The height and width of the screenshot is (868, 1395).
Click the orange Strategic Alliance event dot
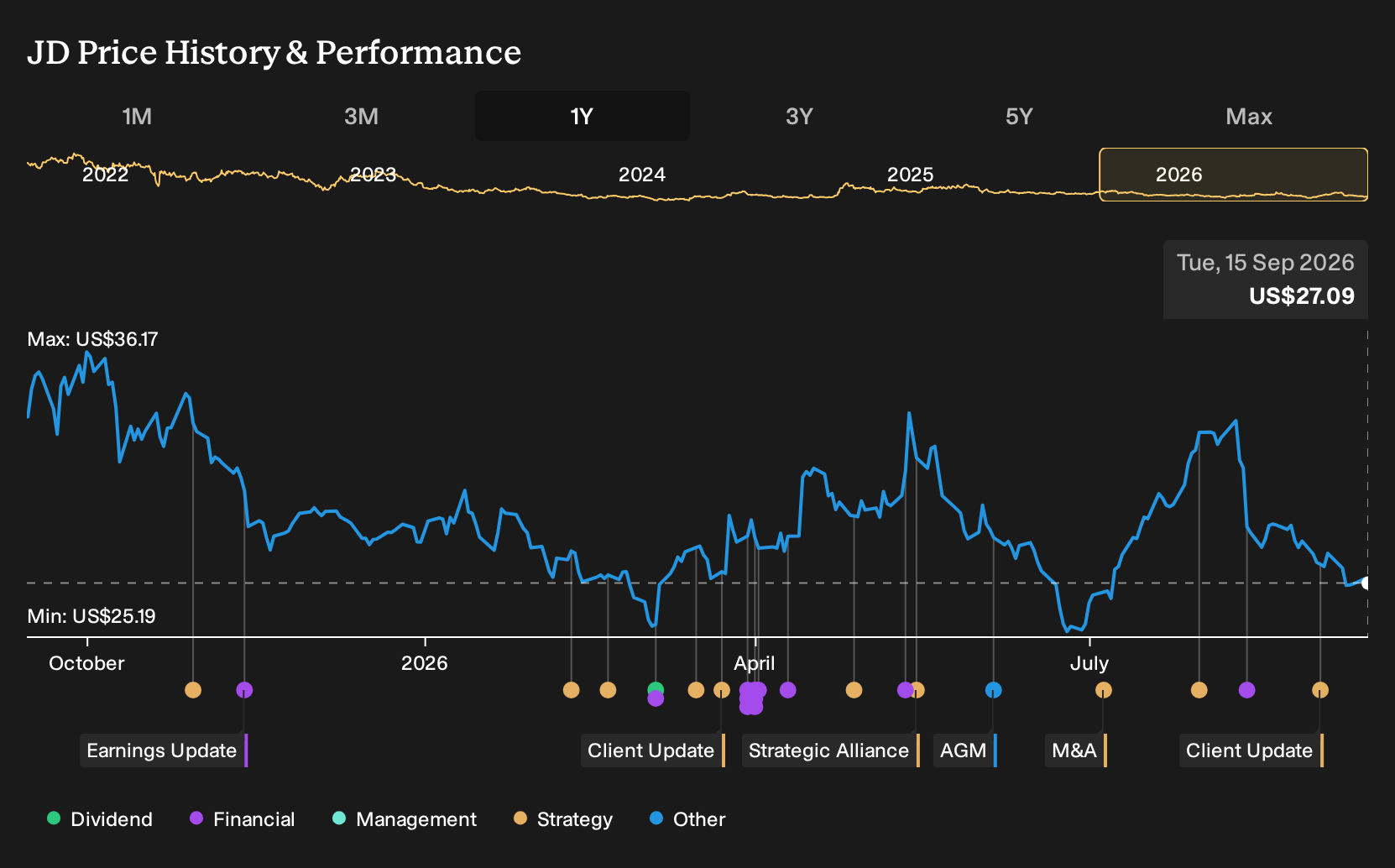[x=917, y=690]
